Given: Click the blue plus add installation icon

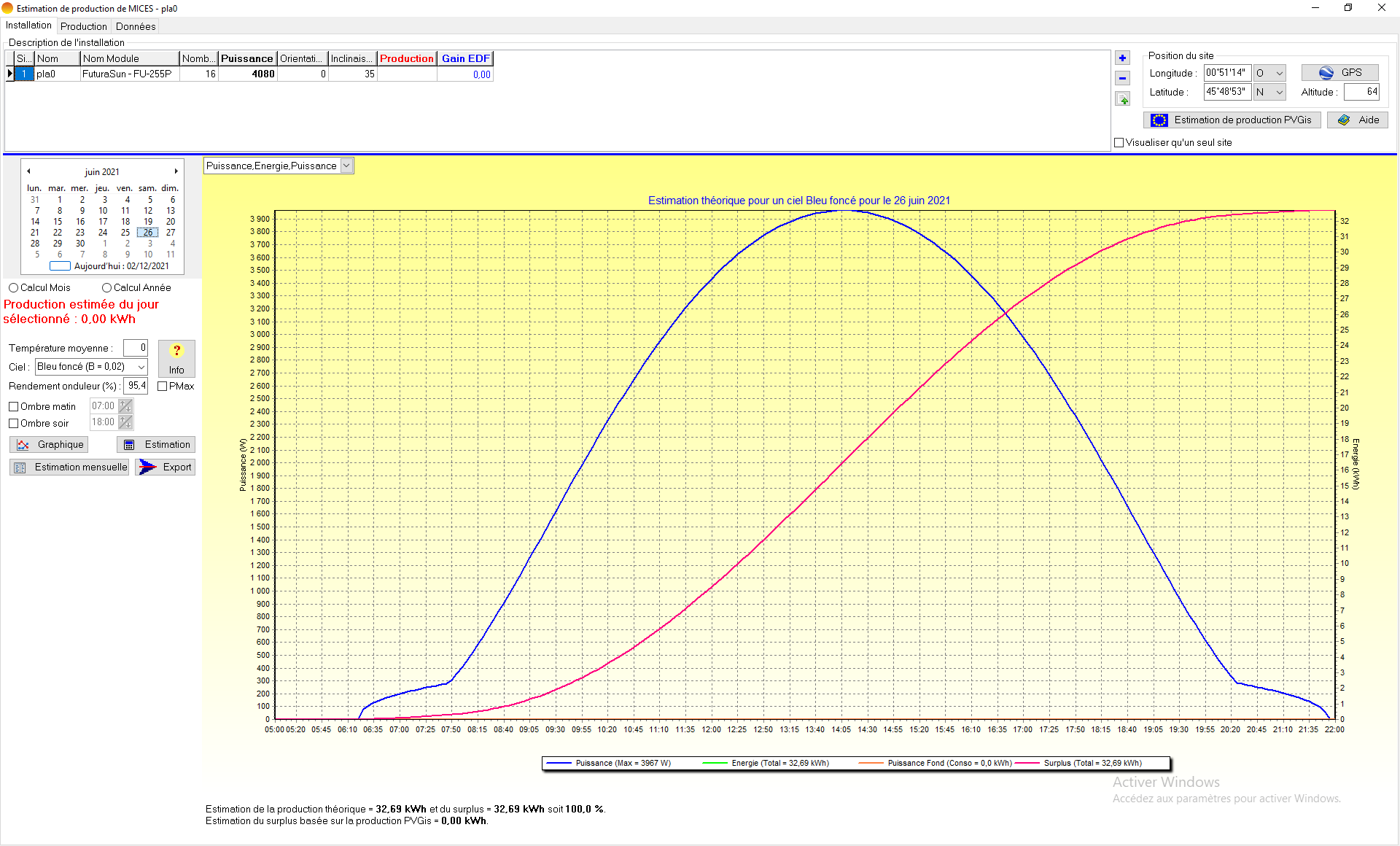Looking at the screenshot, I should click(x=1122, y=58).
